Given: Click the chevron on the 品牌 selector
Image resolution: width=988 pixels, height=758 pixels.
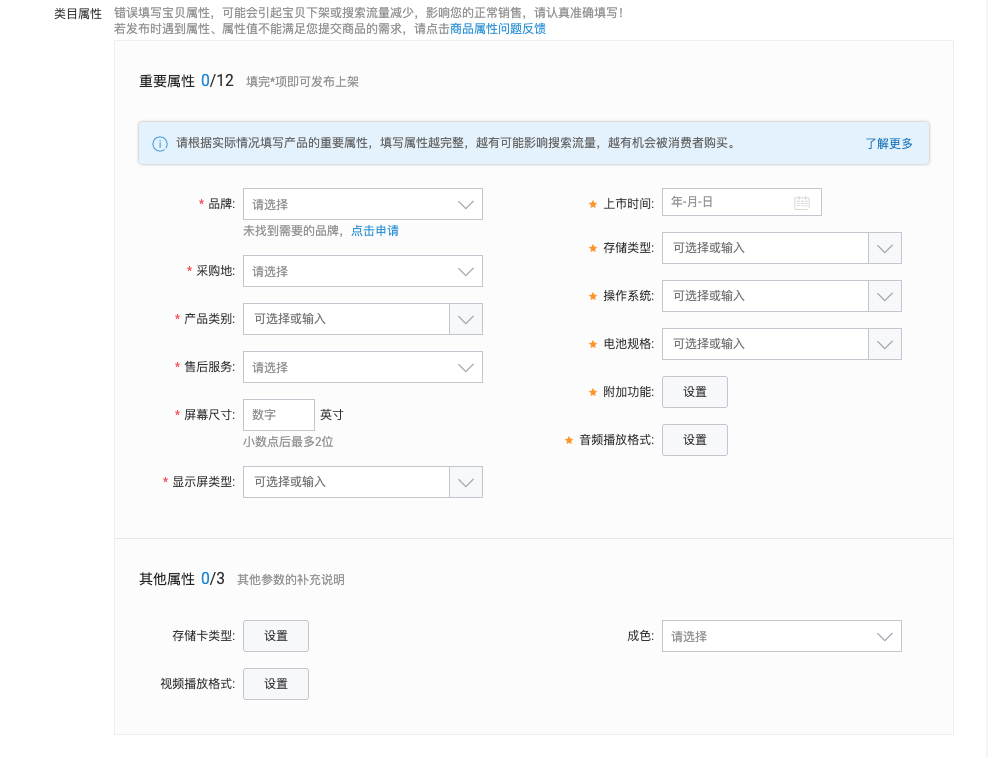Looking at the screenshot, I should tap(465, 203).
